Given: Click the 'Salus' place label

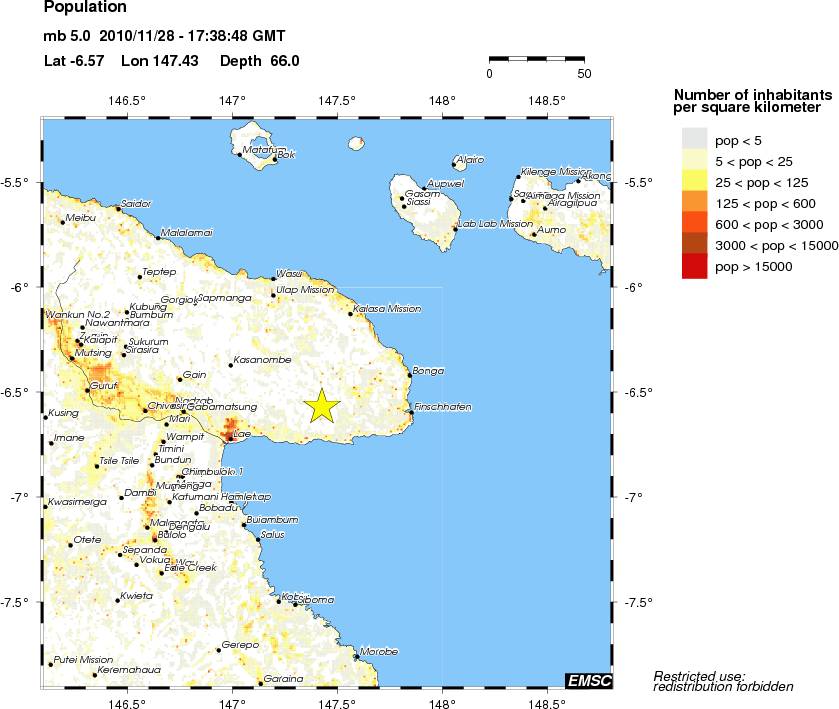Looking at the screenshot, I should 272,535.
